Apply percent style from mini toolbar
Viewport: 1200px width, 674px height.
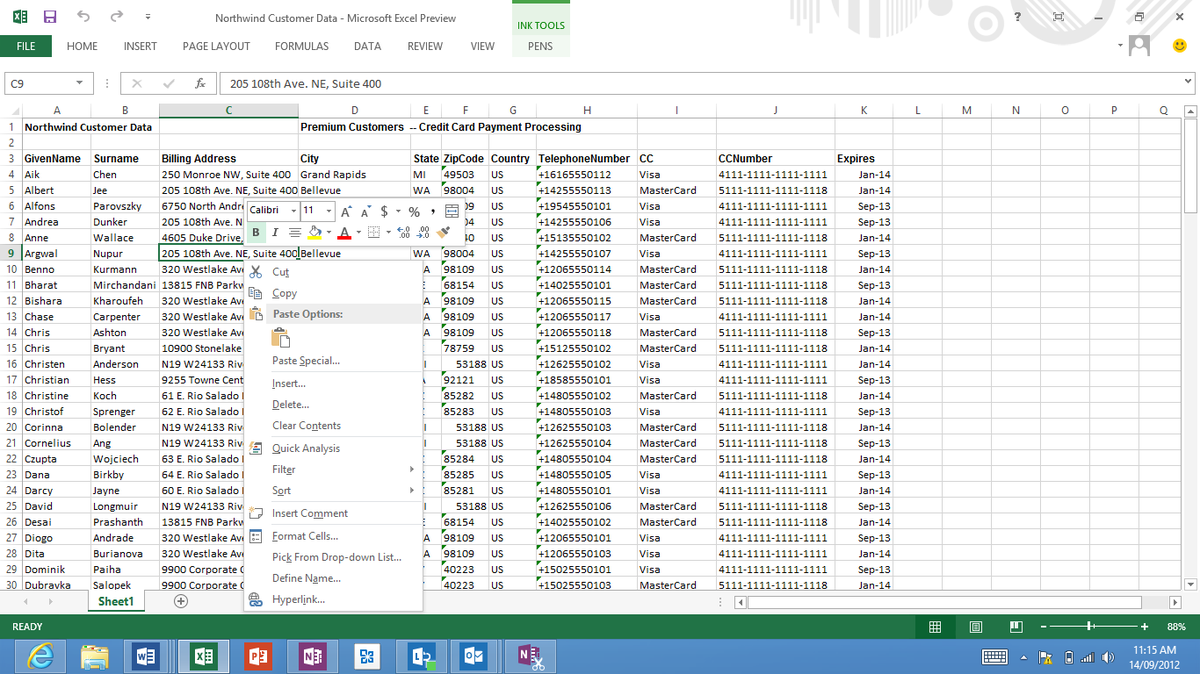pos(413,210)
